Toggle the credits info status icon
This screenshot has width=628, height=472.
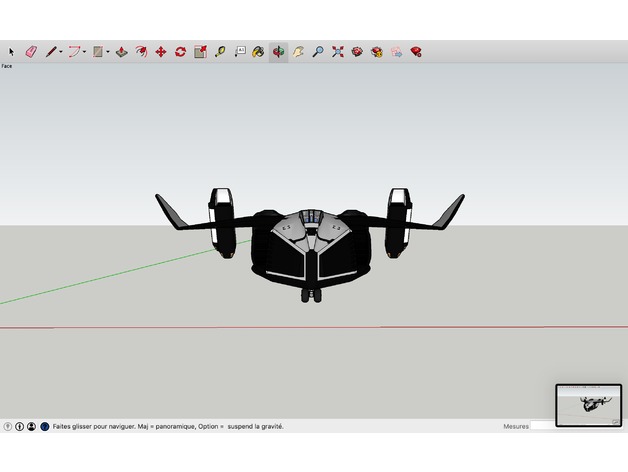[x=19, y=427]
